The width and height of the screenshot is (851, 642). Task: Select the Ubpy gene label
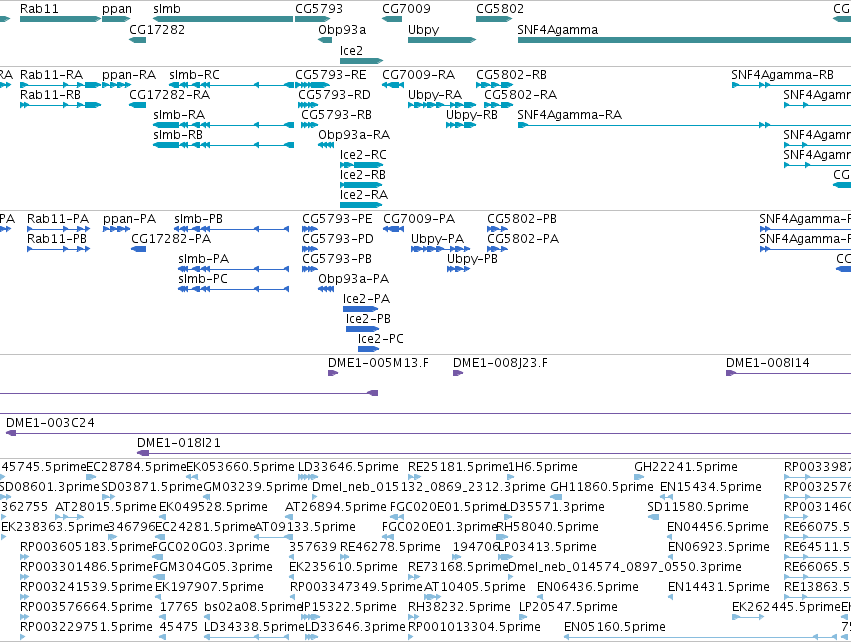423,30
